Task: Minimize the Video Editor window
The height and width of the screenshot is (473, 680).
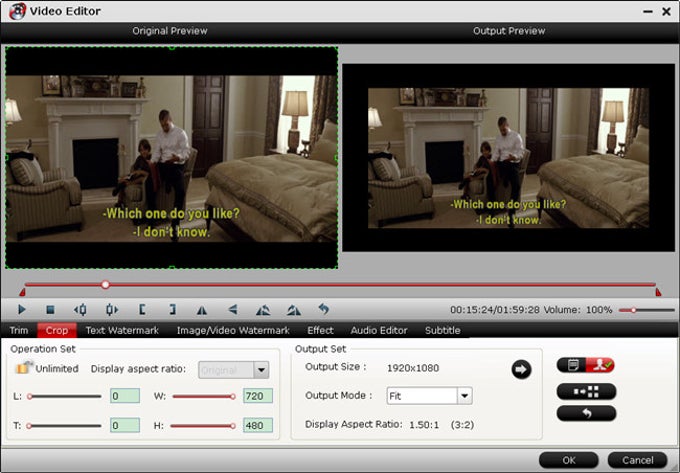Action: [x=648, y=12]
